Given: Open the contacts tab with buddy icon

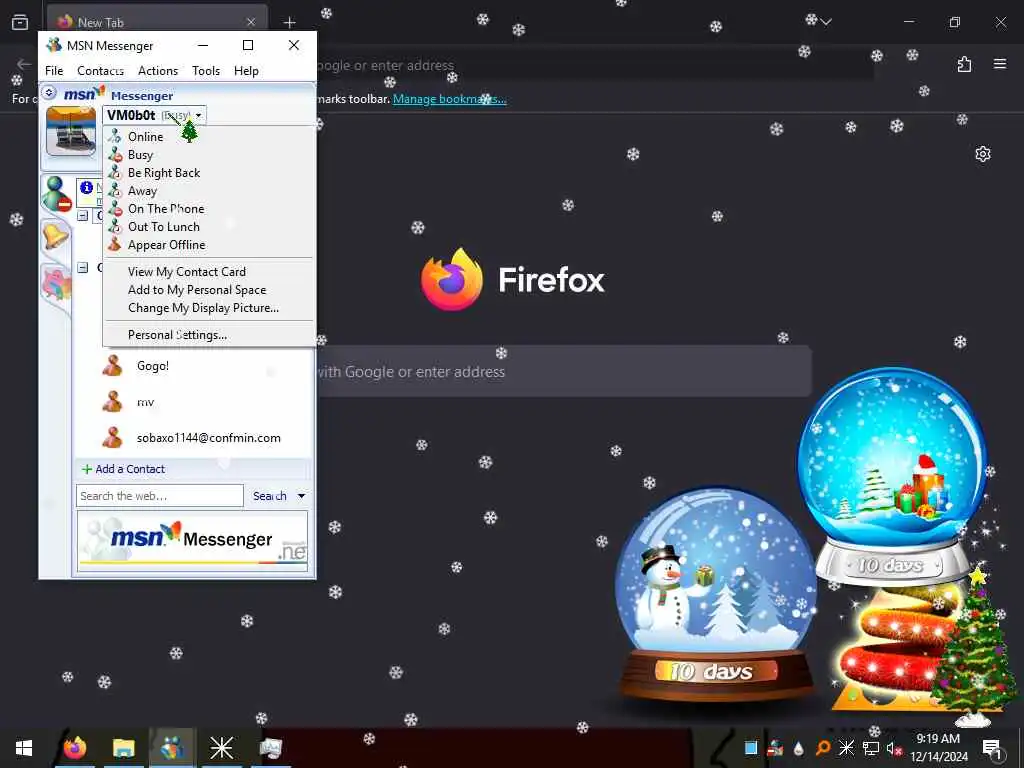Looking at the screenshot, I should coord(56,194).
